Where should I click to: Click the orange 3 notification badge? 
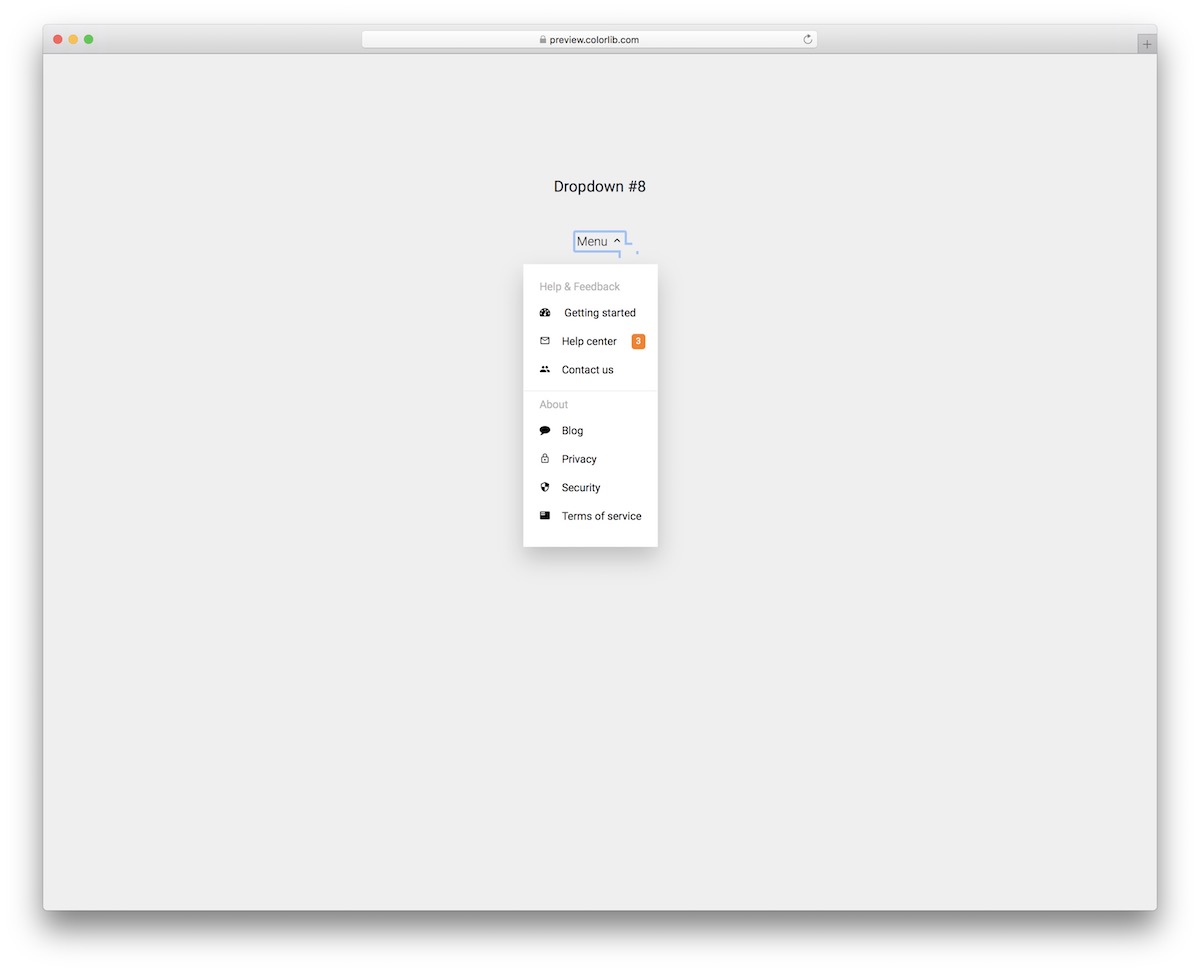[638, 340]
